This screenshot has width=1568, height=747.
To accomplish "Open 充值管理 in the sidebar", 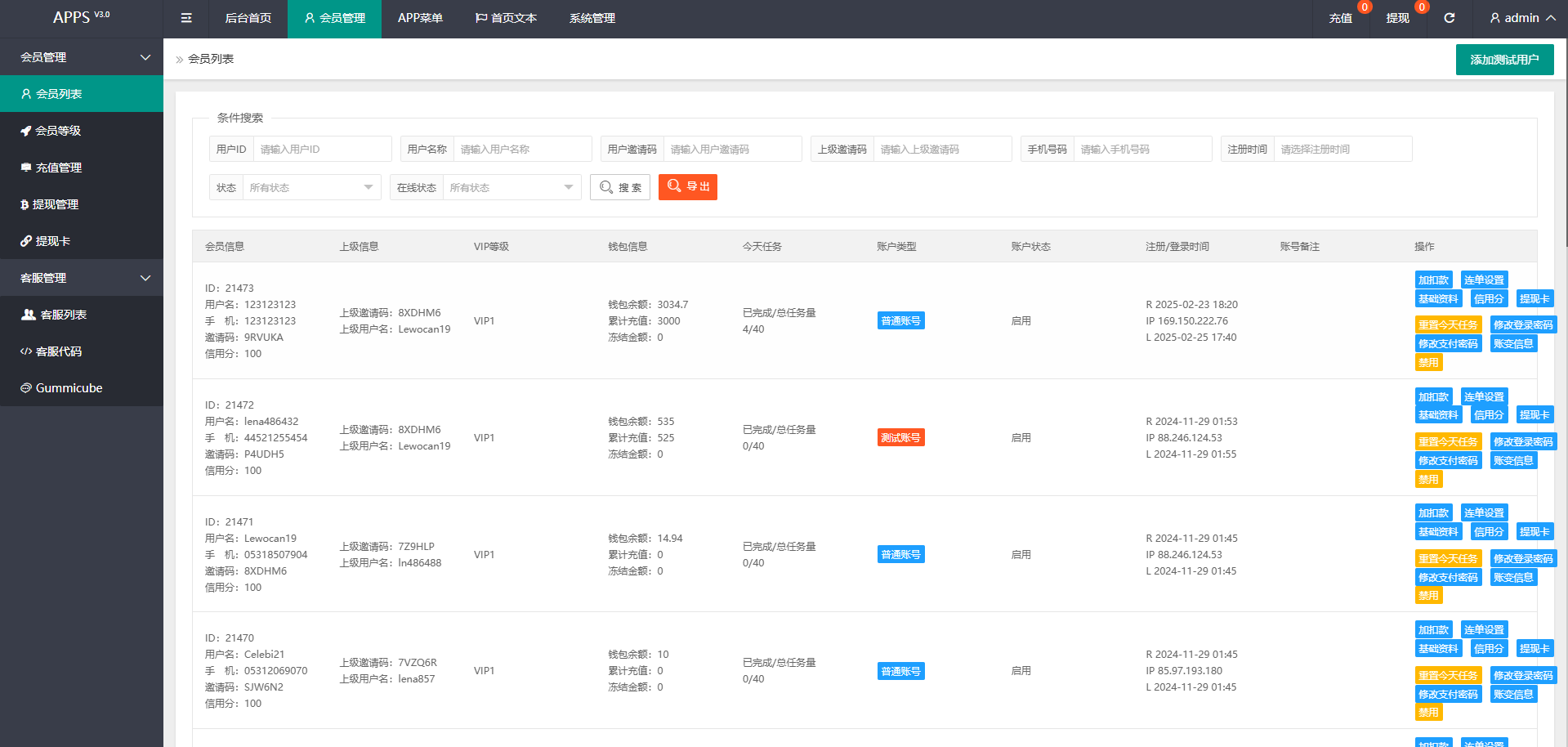I will coord(58,168).
